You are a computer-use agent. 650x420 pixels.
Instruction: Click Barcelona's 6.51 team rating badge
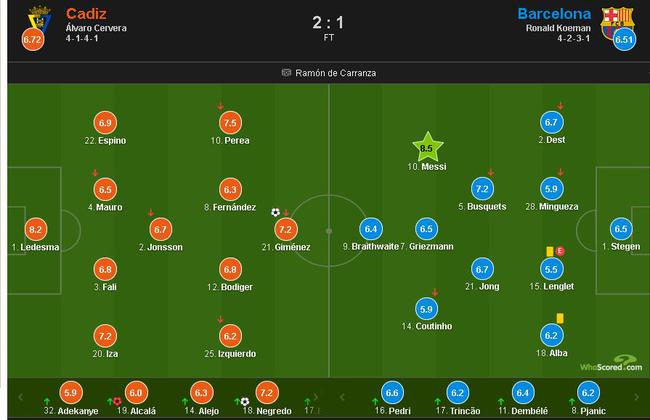pyautogui.click(x=626, y=40)
